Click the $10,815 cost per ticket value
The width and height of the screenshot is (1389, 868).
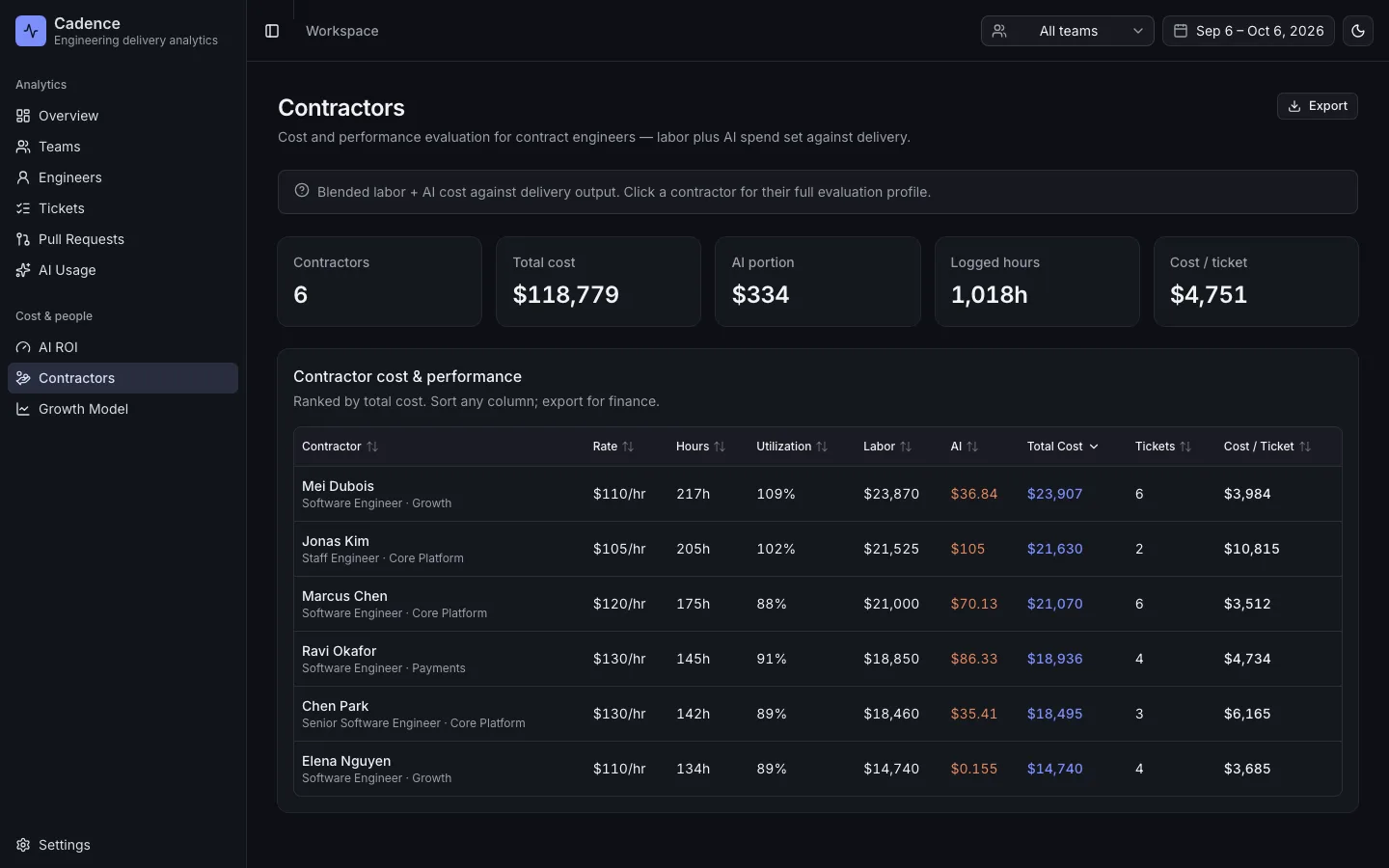click(x=1251, y=549)
